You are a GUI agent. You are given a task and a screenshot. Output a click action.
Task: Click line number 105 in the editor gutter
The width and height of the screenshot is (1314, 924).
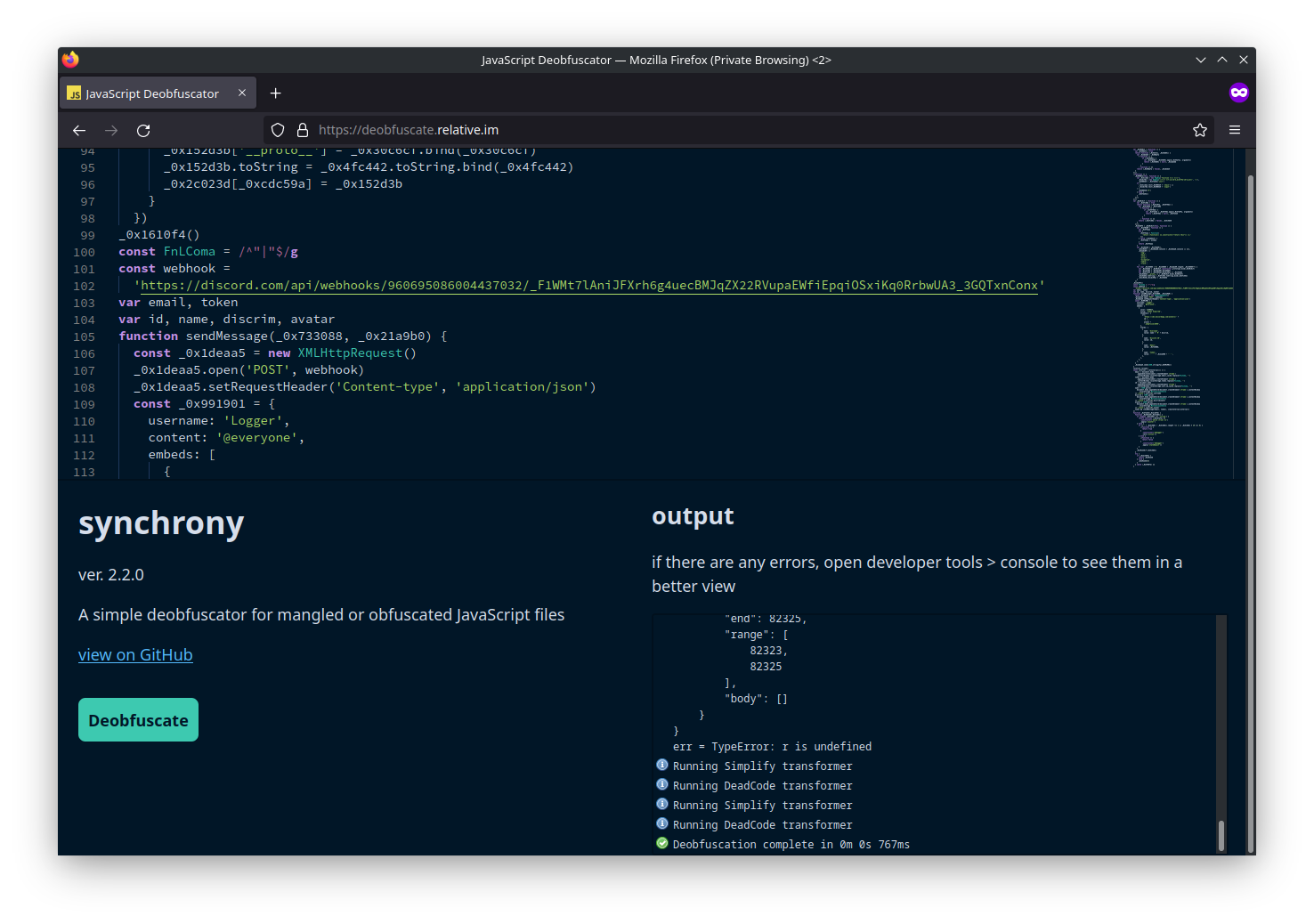[x=85, y=337]
